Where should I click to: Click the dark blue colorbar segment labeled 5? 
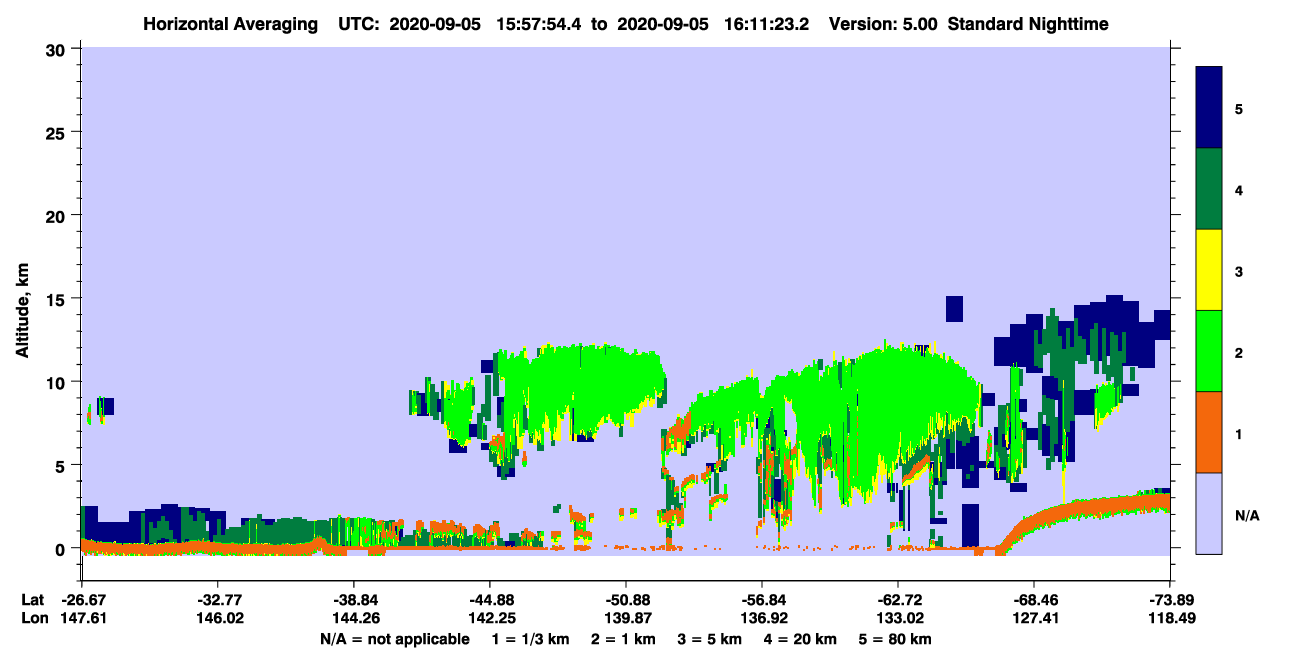(1209, 108)
